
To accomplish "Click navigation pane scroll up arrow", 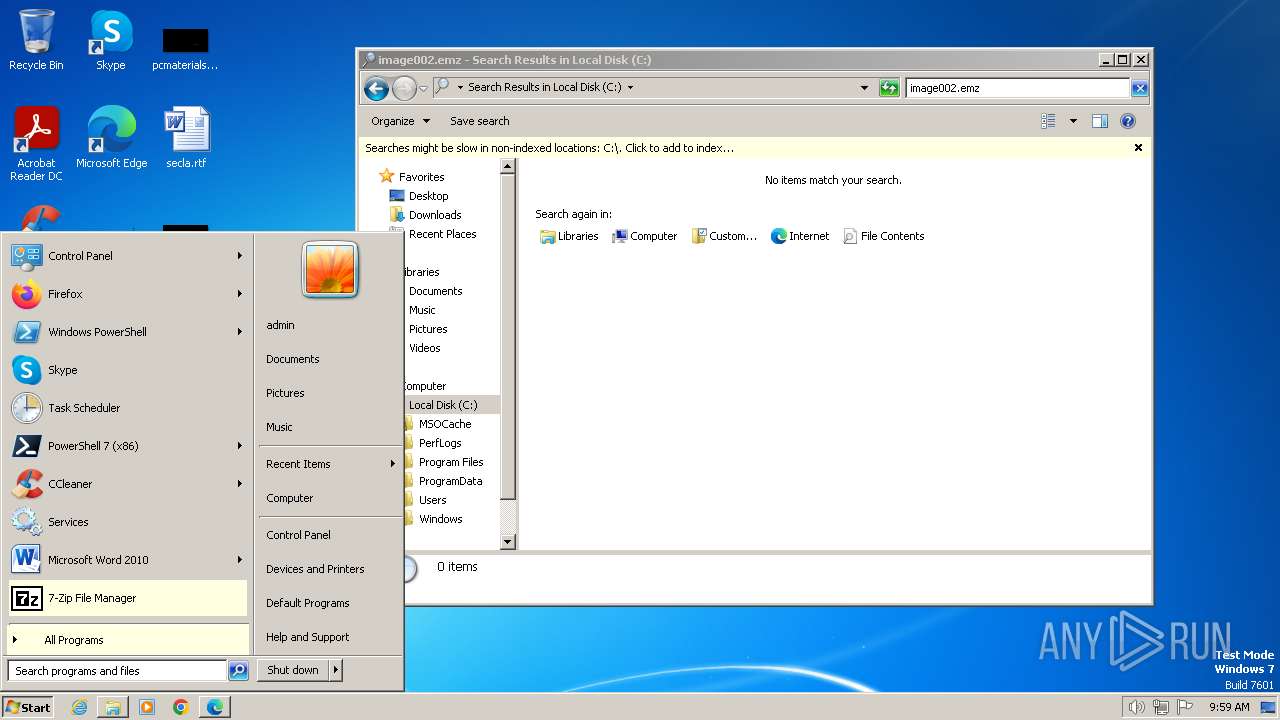I will pyautogui.click(x=507, y=166).
